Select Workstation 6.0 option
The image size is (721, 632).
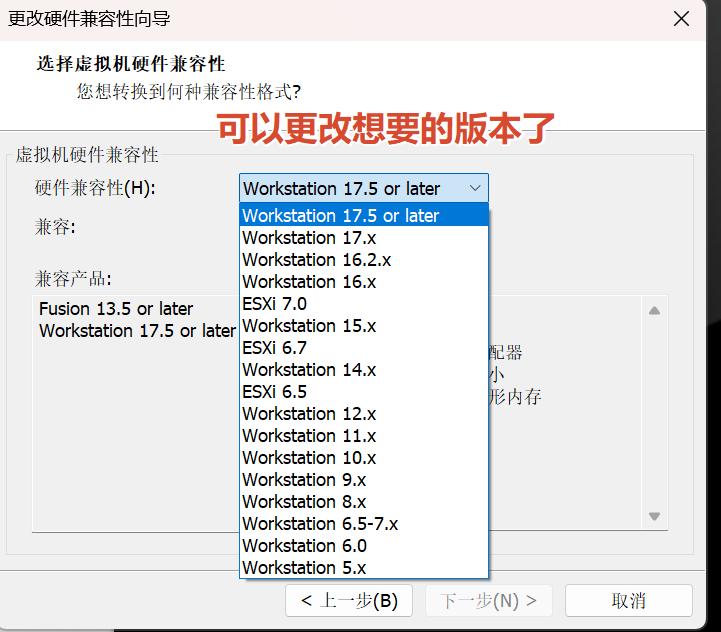click(x=364, y=546)
